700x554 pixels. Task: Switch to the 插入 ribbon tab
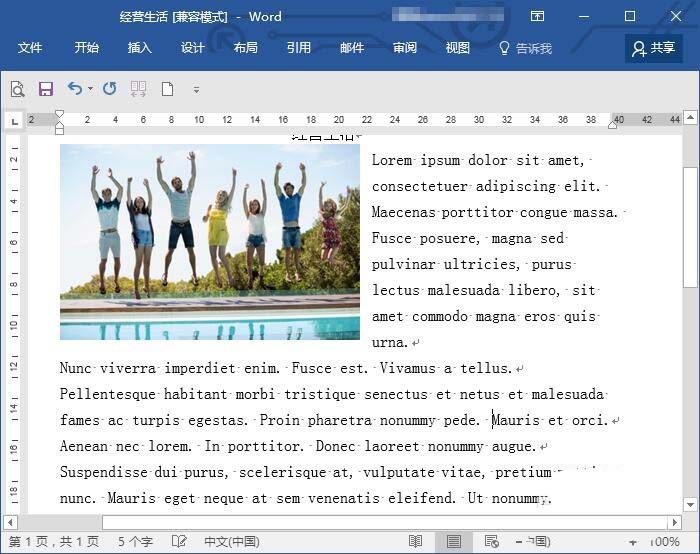tap(140, 48)
